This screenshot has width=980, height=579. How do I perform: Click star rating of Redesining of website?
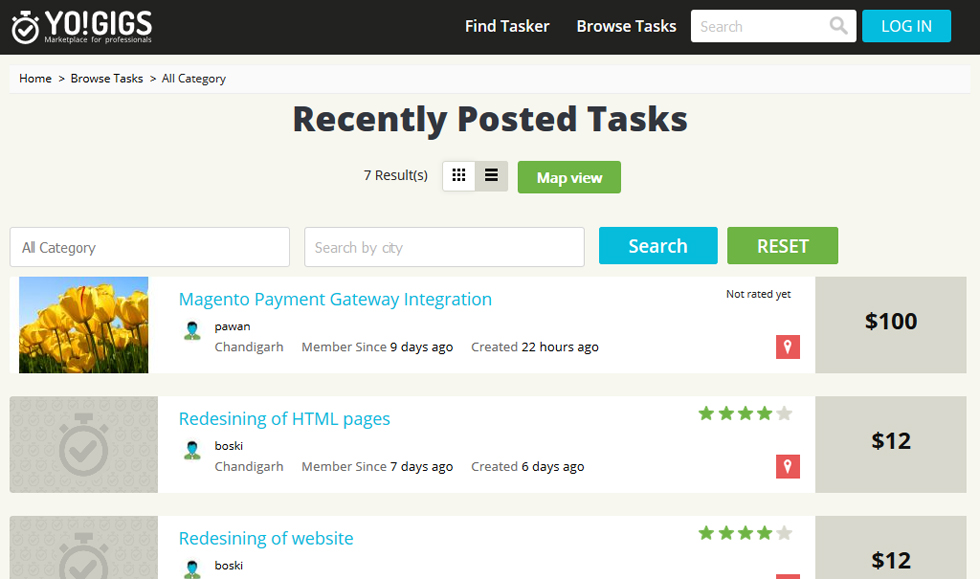tap(744, 534)
